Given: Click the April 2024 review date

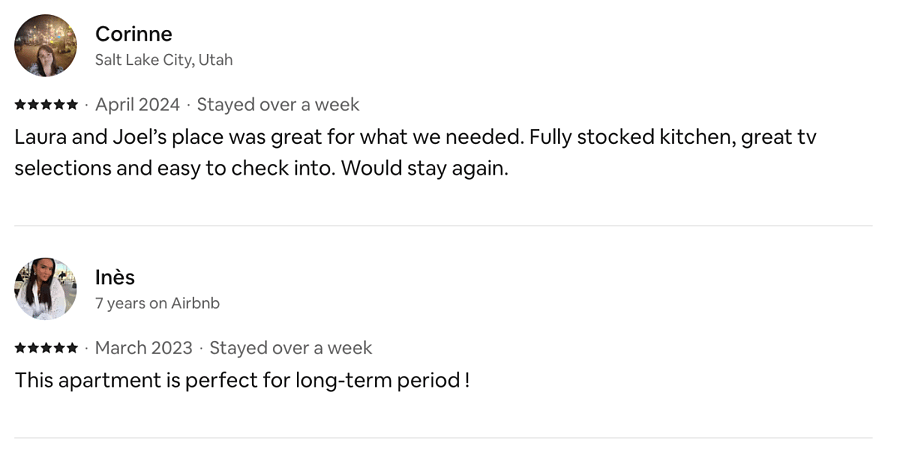Looking at the screenshot, I should pos(137,104).
